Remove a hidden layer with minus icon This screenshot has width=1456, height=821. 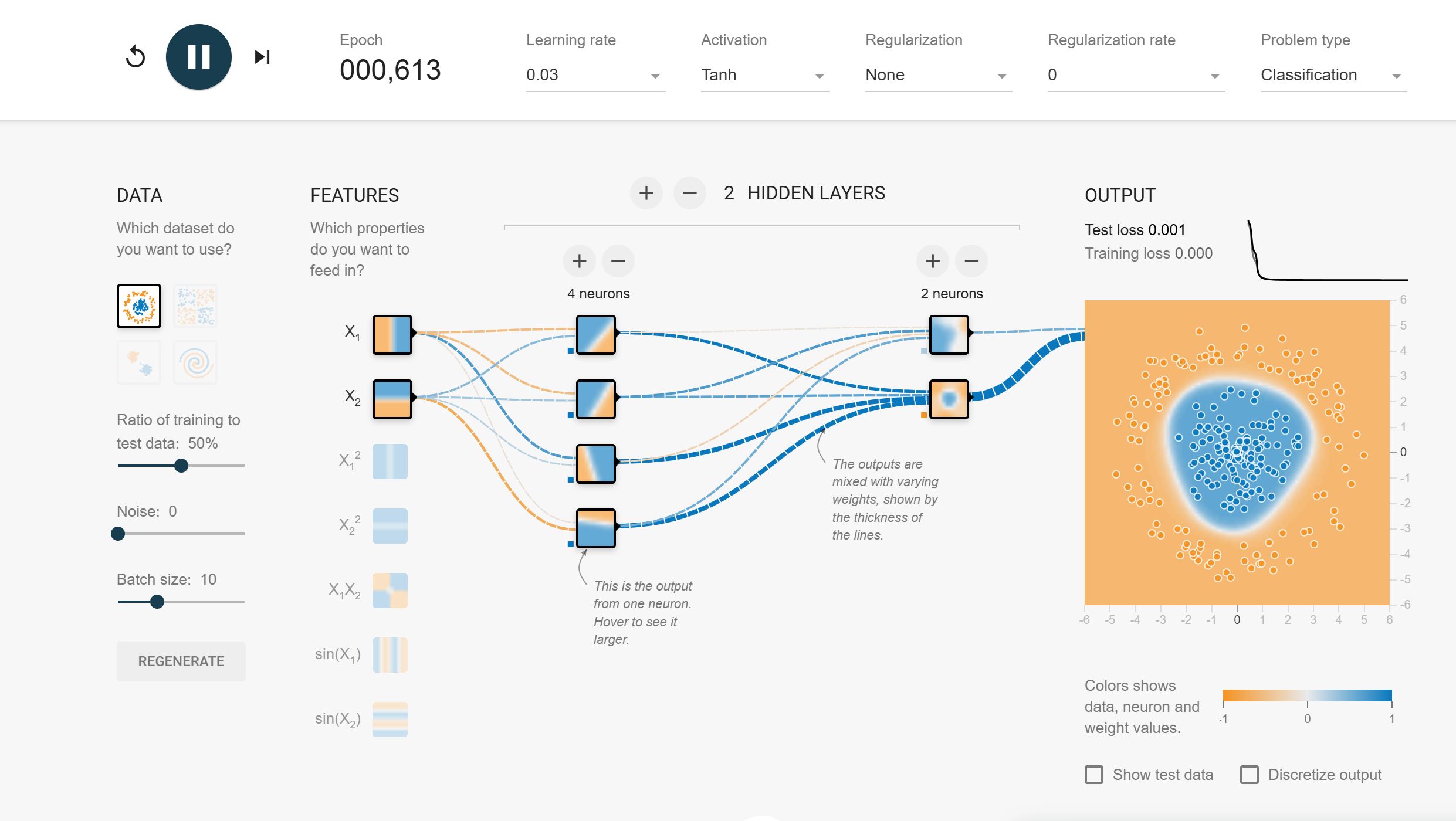click(690, 193)
